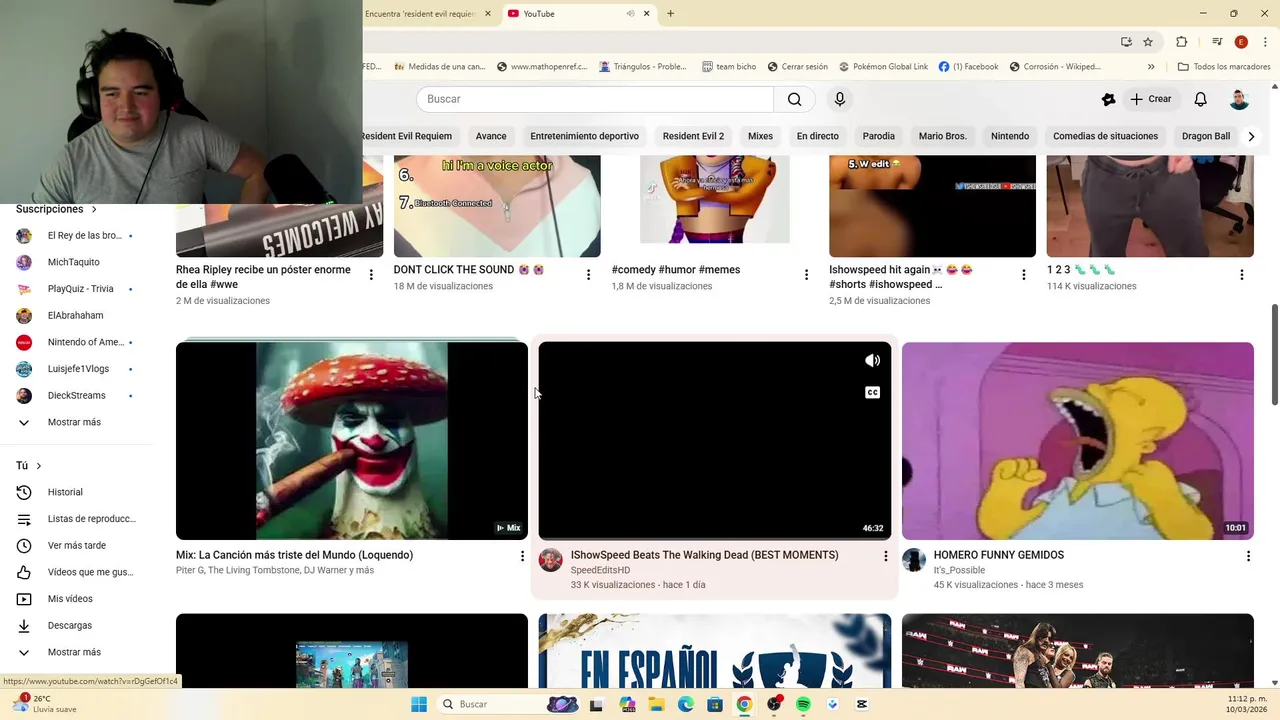Open Spotify from the taskbar
The width and height of the screenshot is (1280, 720).
803,704
